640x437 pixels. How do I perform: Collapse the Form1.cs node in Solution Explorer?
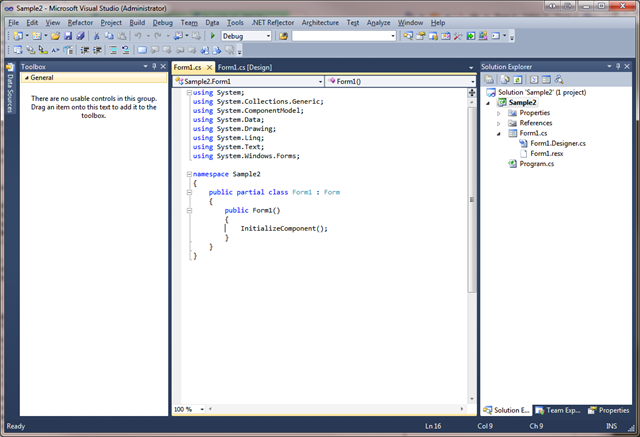(498, 134)
